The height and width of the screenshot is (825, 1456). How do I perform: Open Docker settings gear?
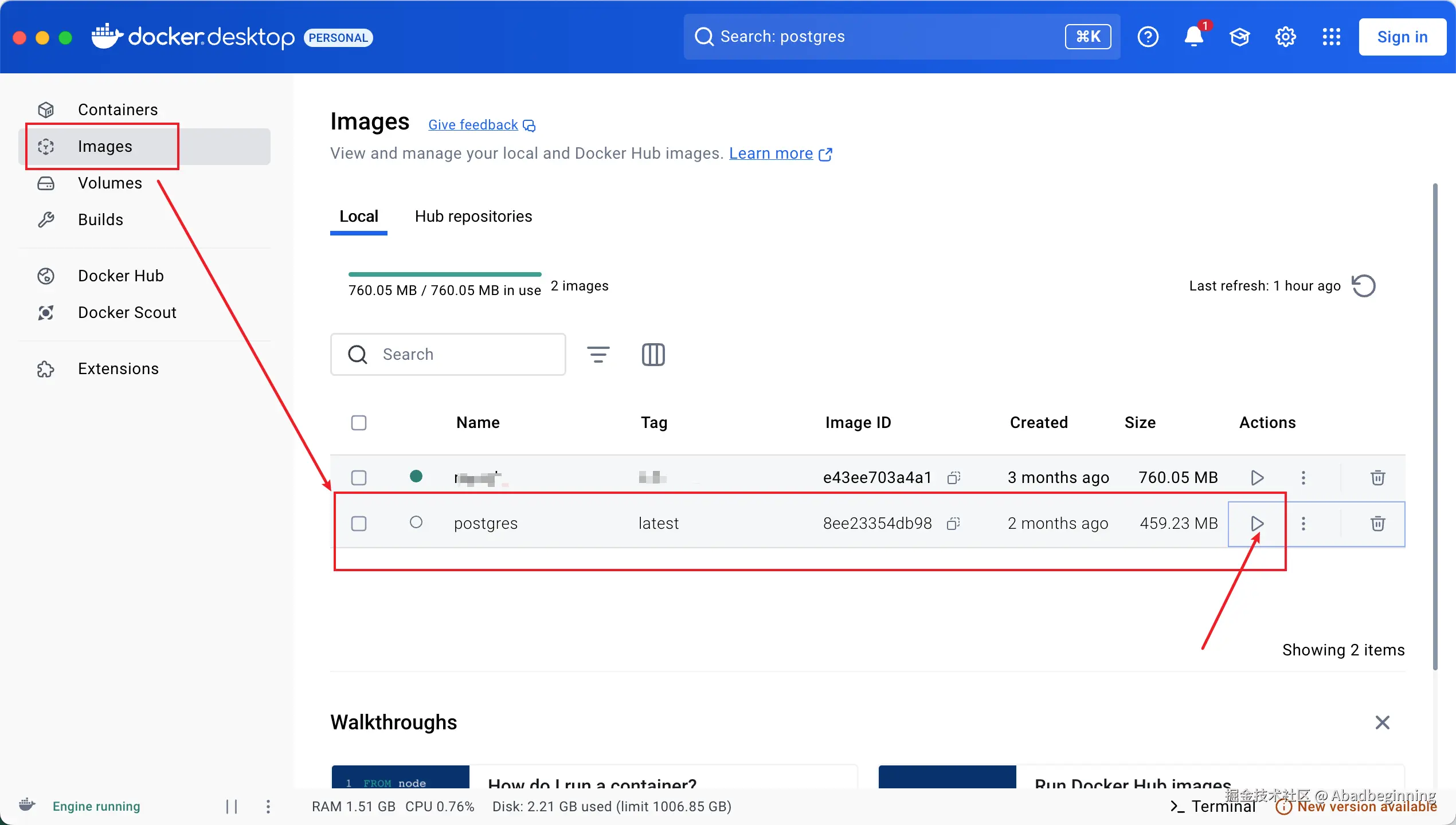(x=1285, y=37)
